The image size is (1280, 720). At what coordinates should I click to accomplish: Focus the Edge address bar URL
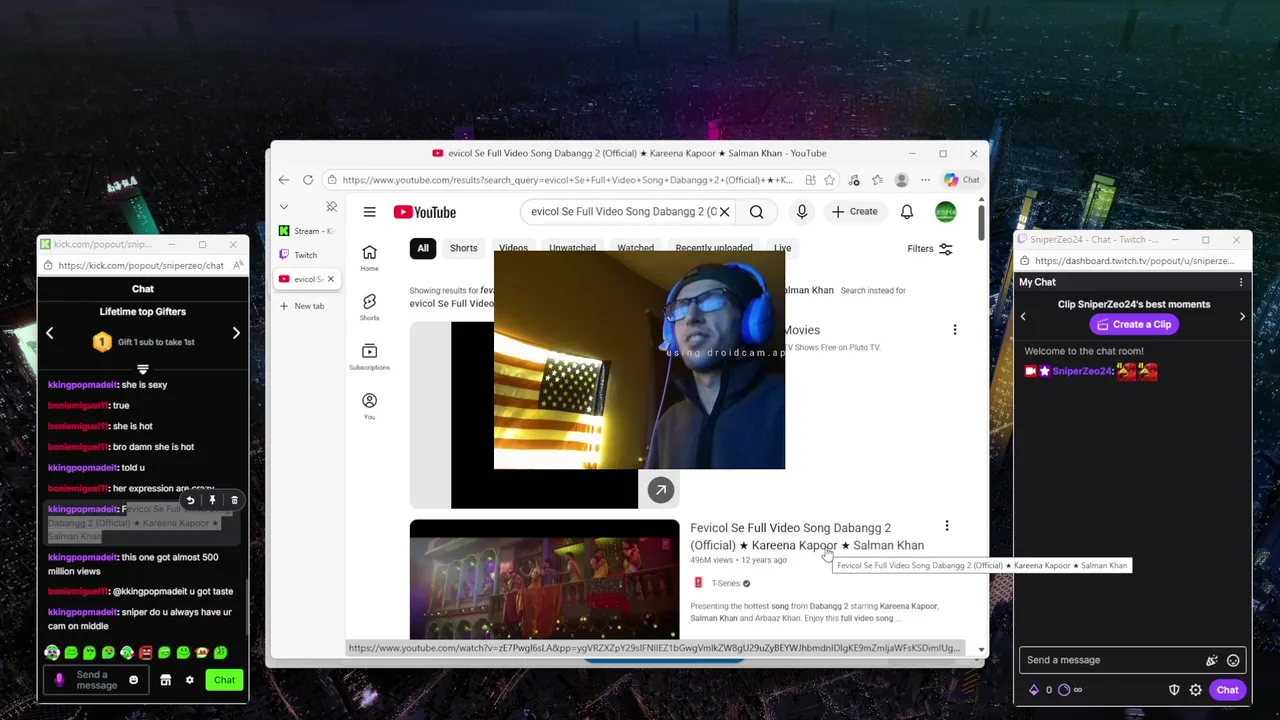coord(567,180)
